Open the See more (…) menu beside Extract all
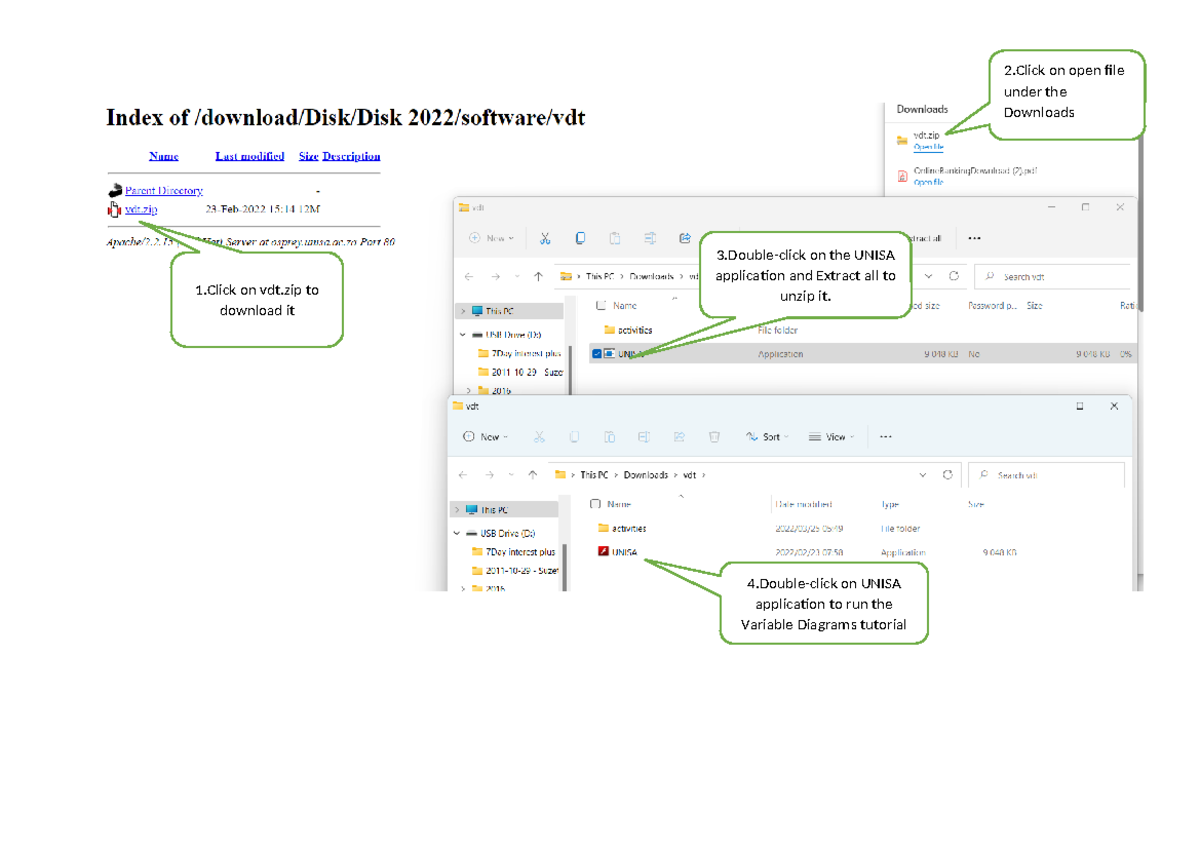 (974, 238)
